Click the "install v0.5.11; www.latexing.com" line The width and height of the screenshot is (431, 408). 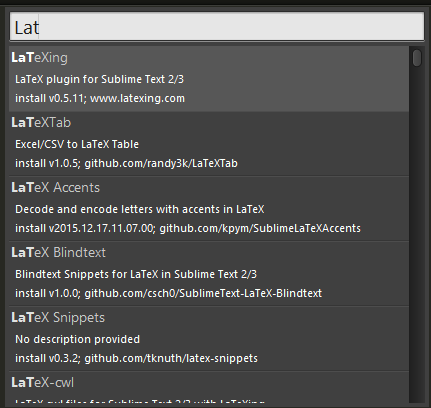[x=100, y=98]
